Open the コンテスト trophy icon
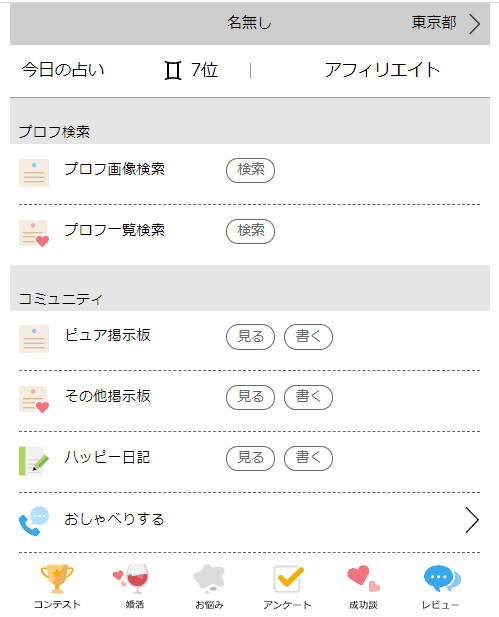This screenshot has height=617, width=499. coord(57,578)
